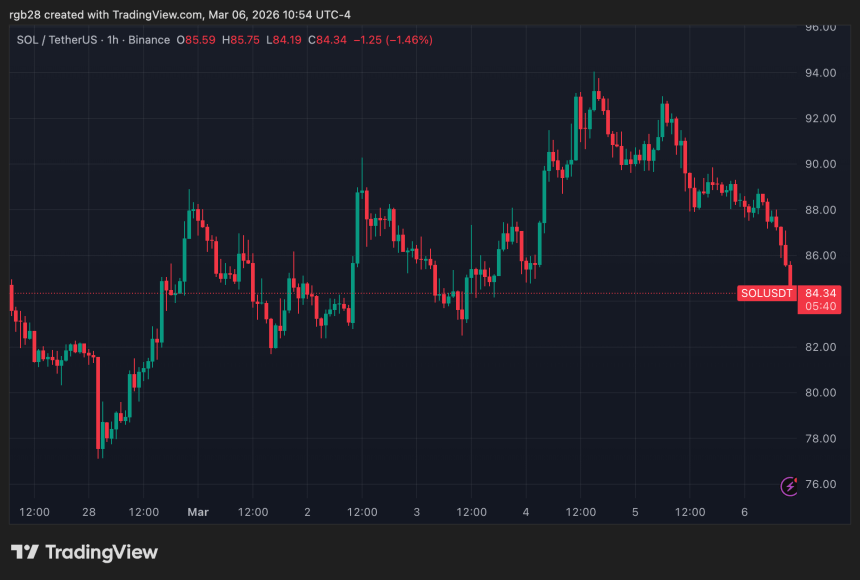Click the 28 date on time axis
The height and width of the screenshot is (580, 860).
[88, 512]
